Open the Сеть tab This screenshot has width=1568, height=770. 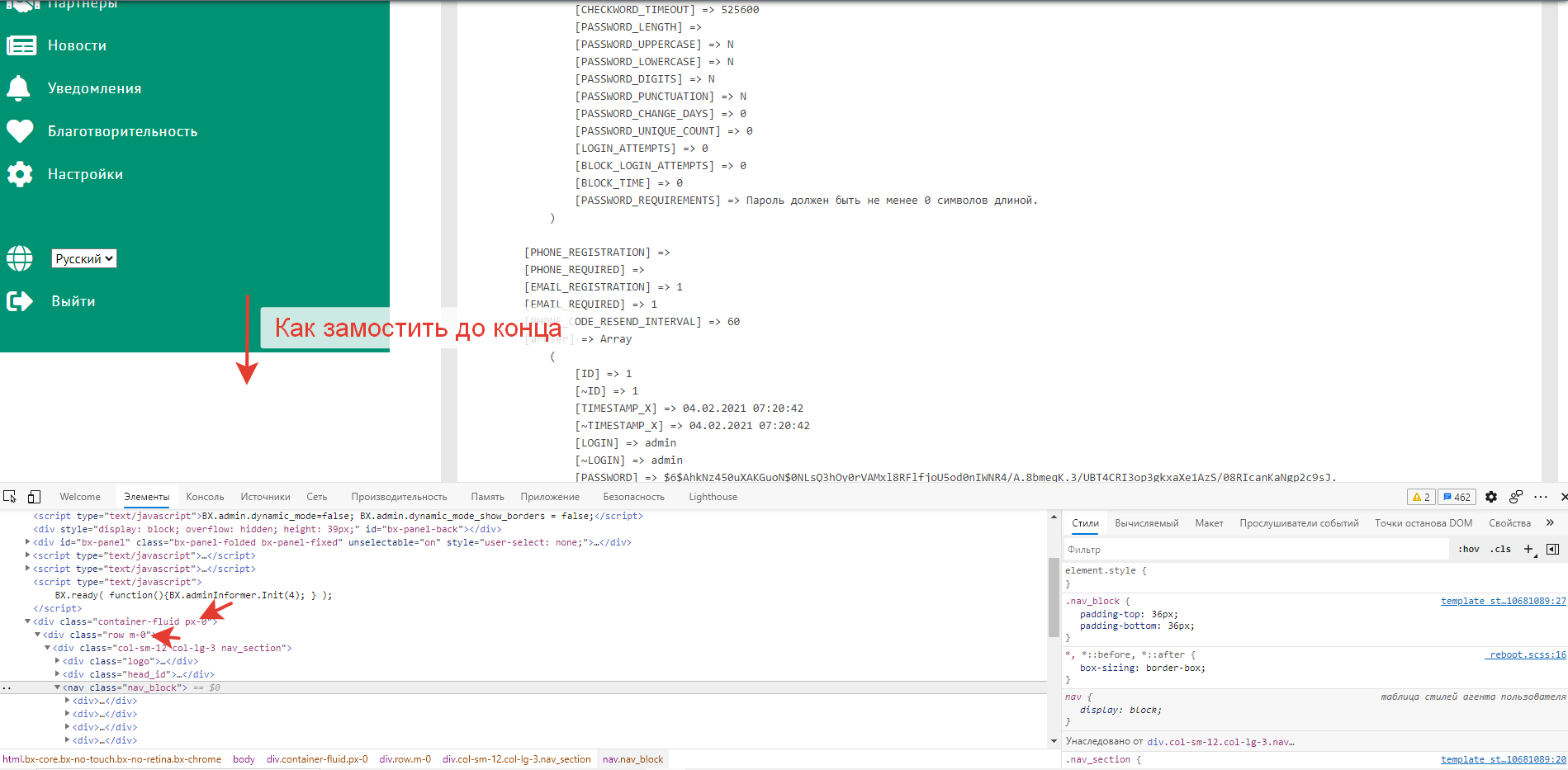(x=317, y=497)
